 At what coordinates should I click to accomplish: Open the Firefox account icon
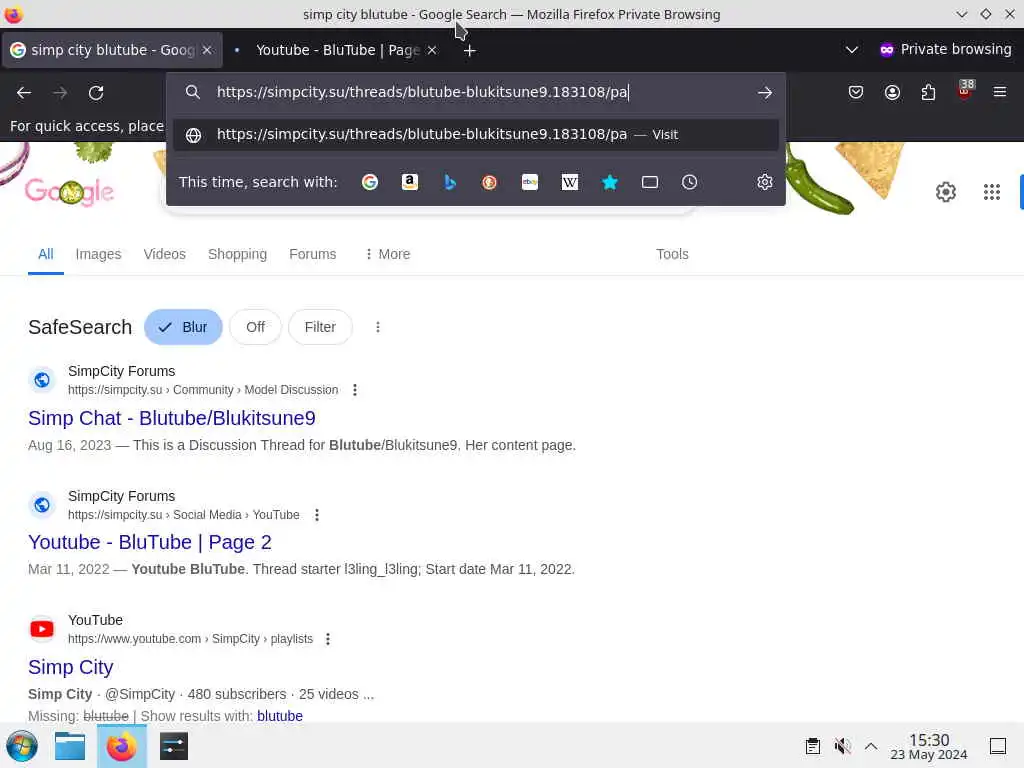pos(892,93)
